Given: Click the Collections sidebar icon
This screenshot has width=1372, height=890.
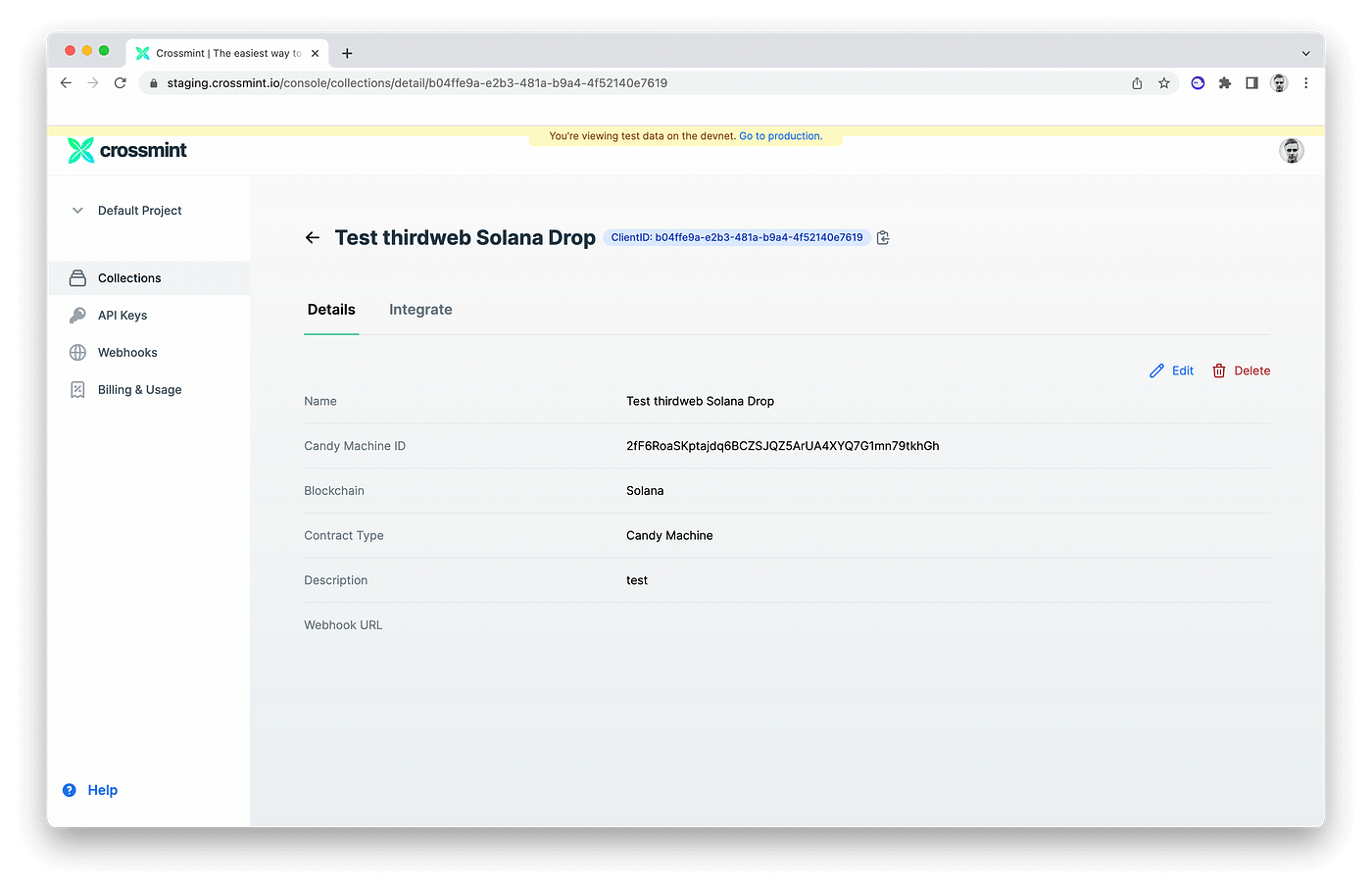Looking at the screenshot, I should click(x=77, y=278).
